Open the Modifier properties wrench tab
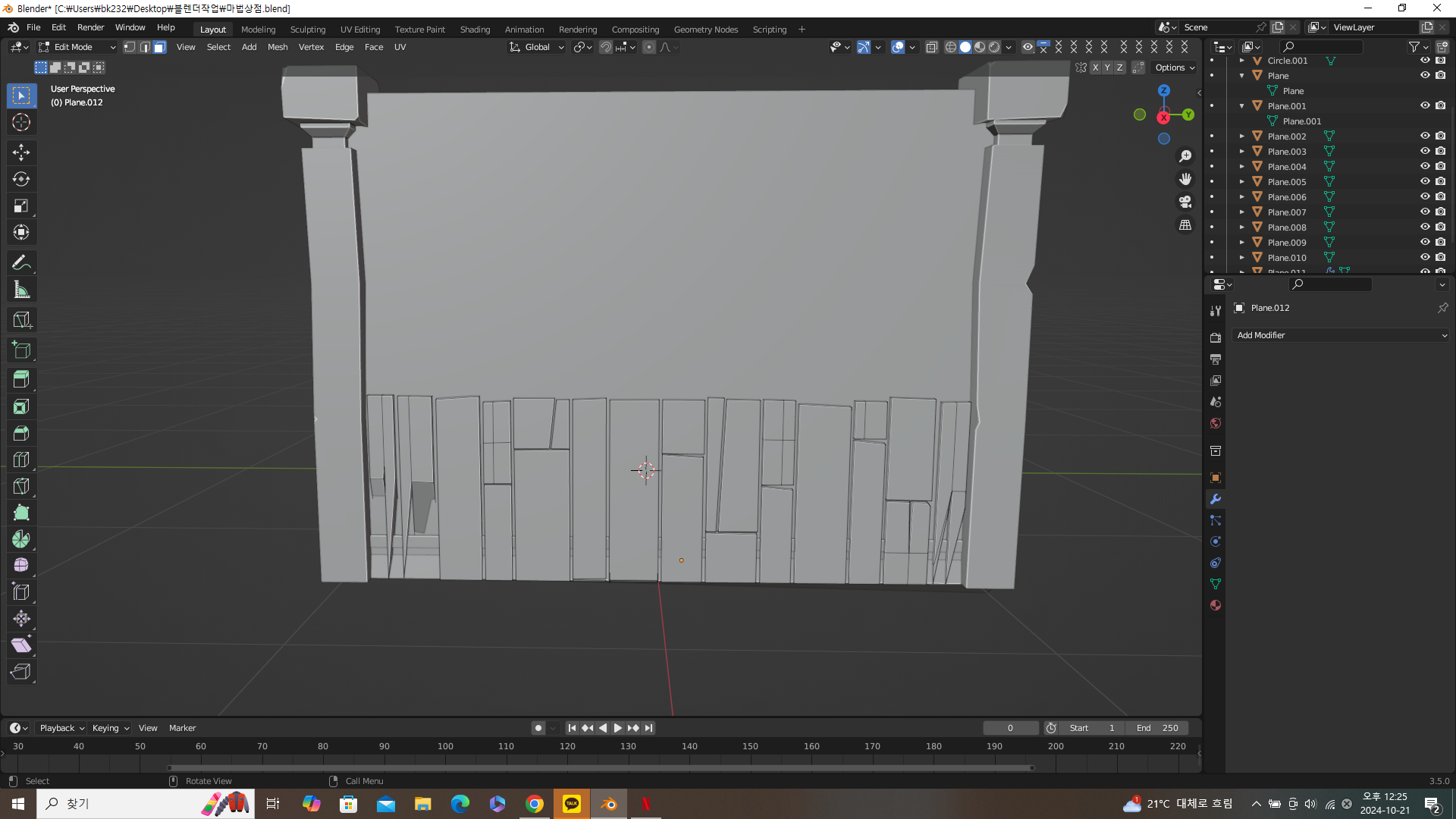Image resolution: width=1456 pixels, height=819 pixels. coord(1216,499)
